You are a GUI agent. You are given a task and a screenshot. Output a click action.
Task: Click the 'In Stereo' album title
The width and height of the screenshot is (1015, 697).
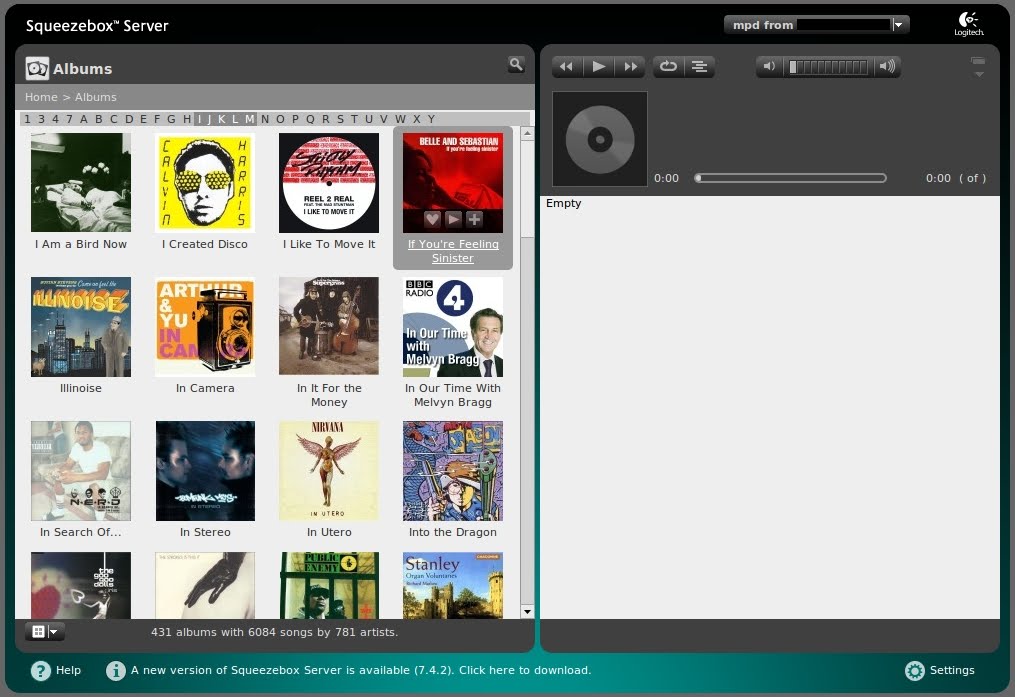point(205,532)
